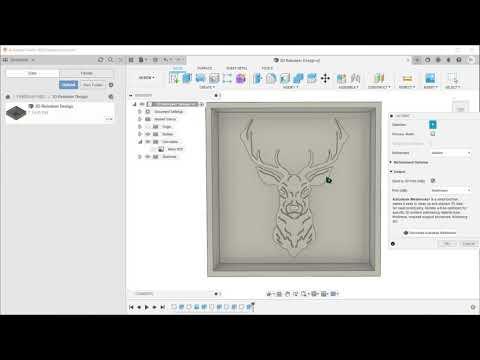Viewport: 480px width, 360px height.
Task: Jump timeline to the beginning
Action: pos(131,307)
